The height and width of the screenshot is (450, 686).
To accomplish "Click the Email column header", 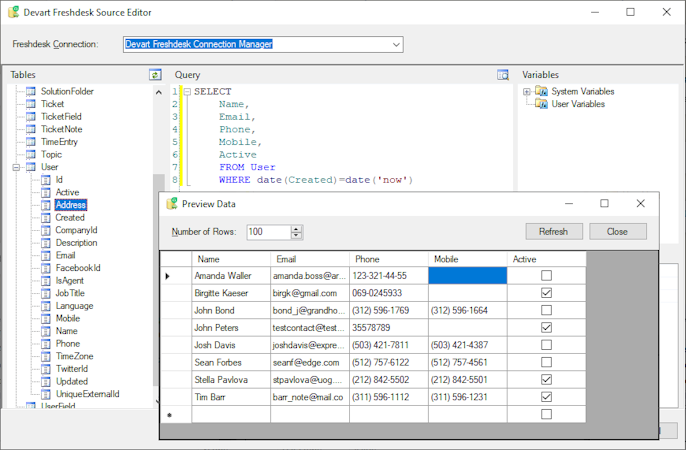I will click(286, 259).
